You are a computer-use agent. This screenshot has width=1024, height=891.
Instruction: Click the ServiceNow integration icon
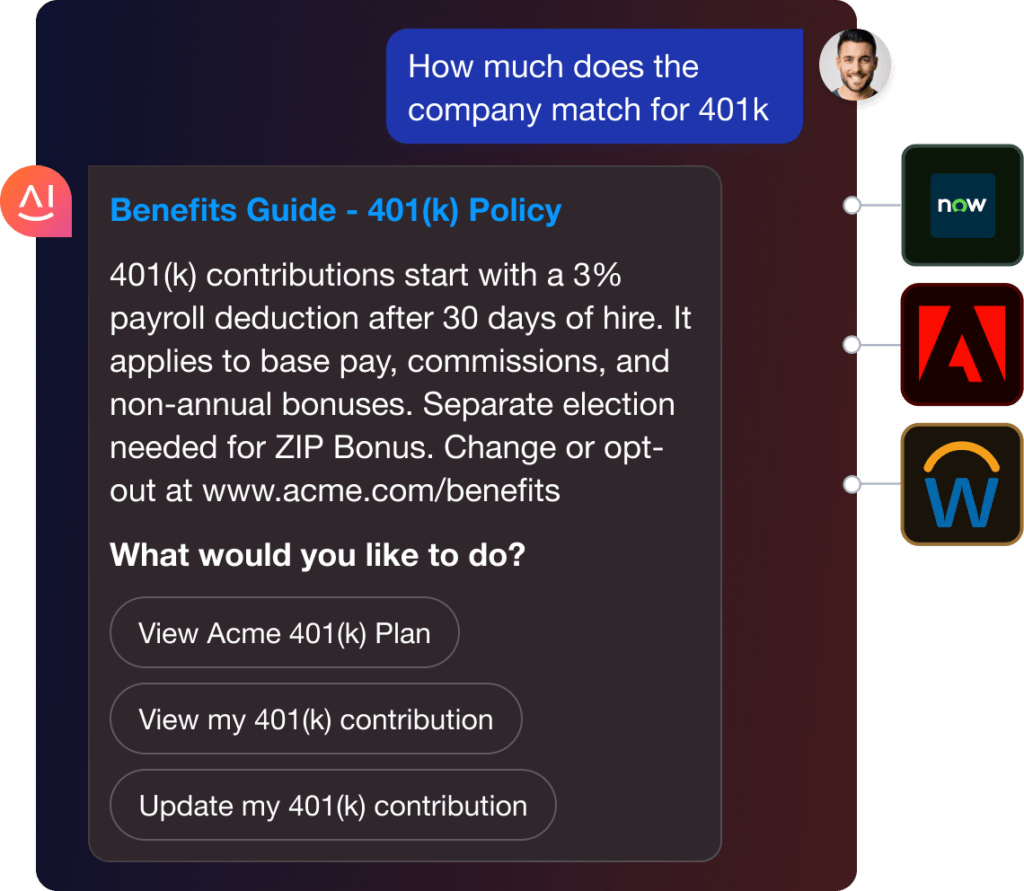(962, 205)
